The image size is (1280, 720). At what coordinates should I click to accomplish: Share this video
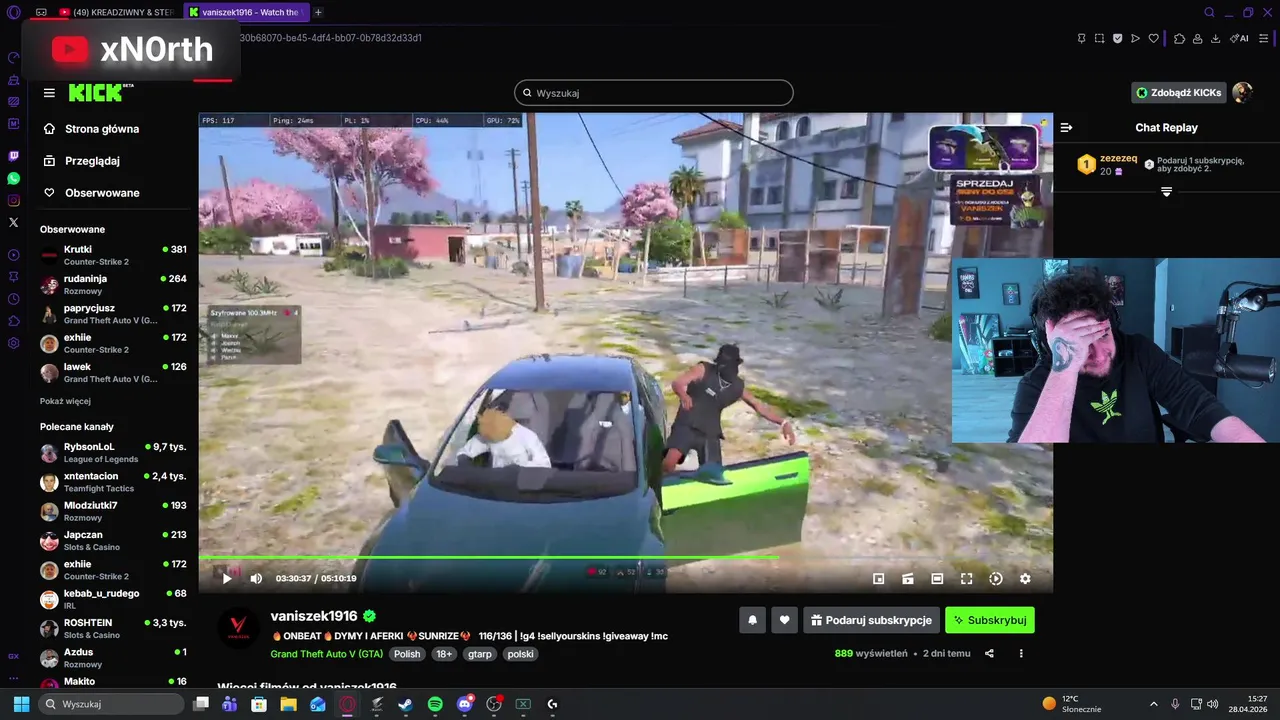(989, 653)
